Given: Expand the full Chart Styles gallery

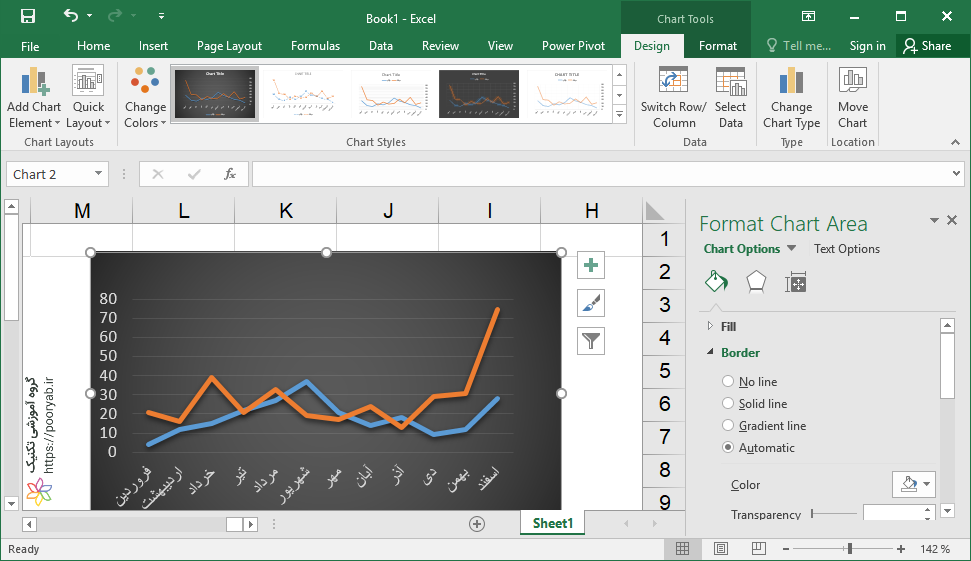Looking at the screenshot, I should 619,115.
